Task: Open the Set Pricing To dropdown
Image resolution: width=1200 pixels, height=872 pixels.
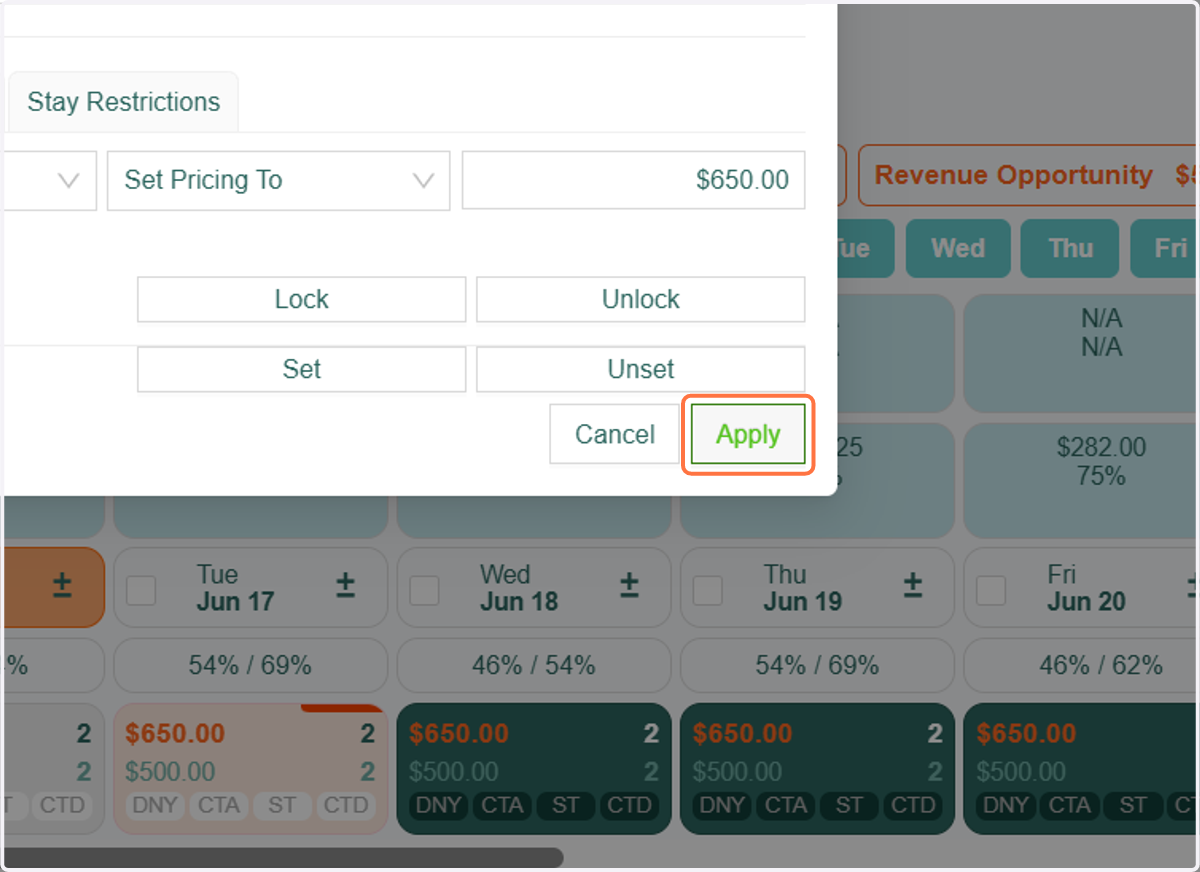Action: click(278, 180)
